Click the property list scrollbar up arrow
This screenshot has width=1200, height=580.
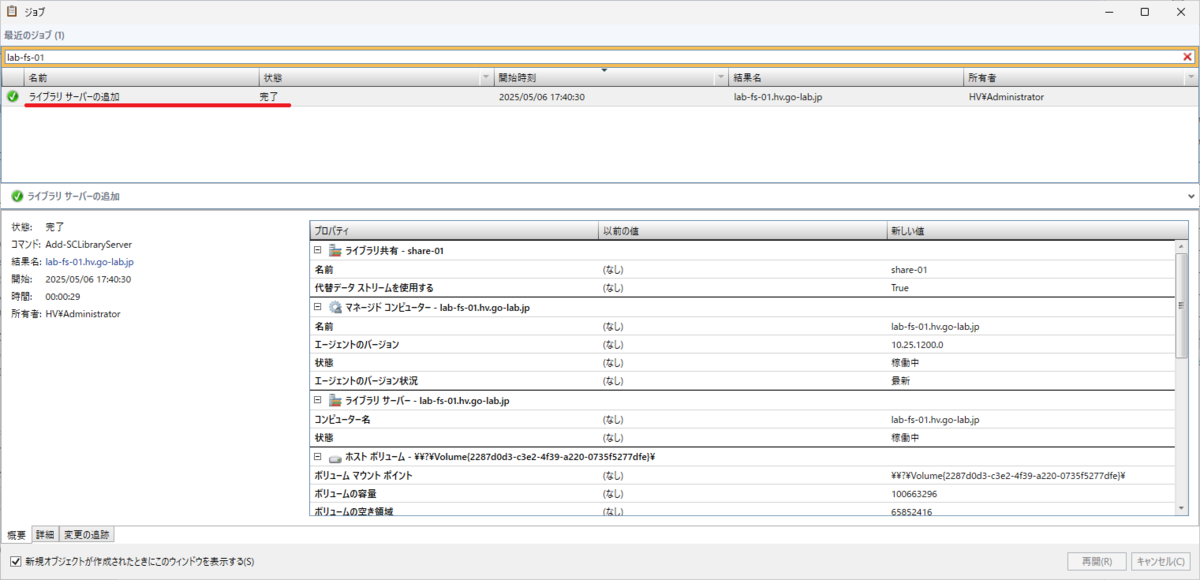(x=1182, y=246)
